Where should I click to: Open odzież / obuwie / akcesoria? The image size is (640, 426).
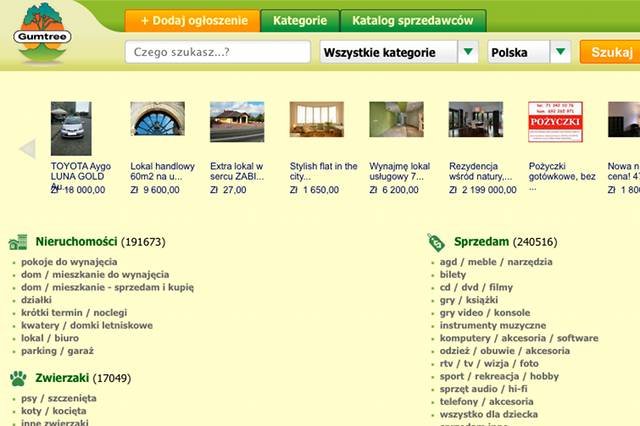504,351
